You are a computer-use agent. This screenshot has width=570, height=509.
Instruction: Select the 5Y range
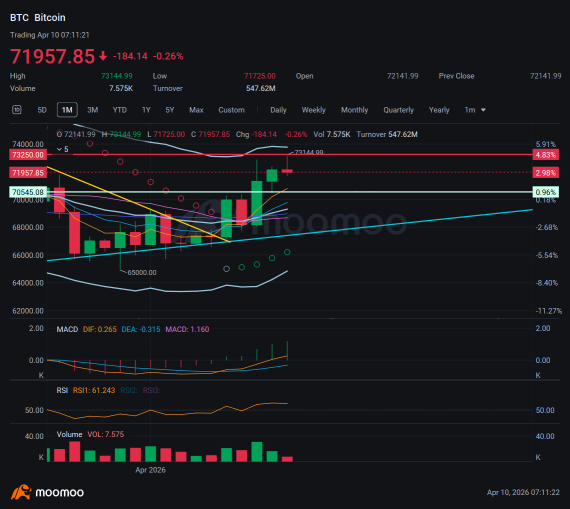170,110
